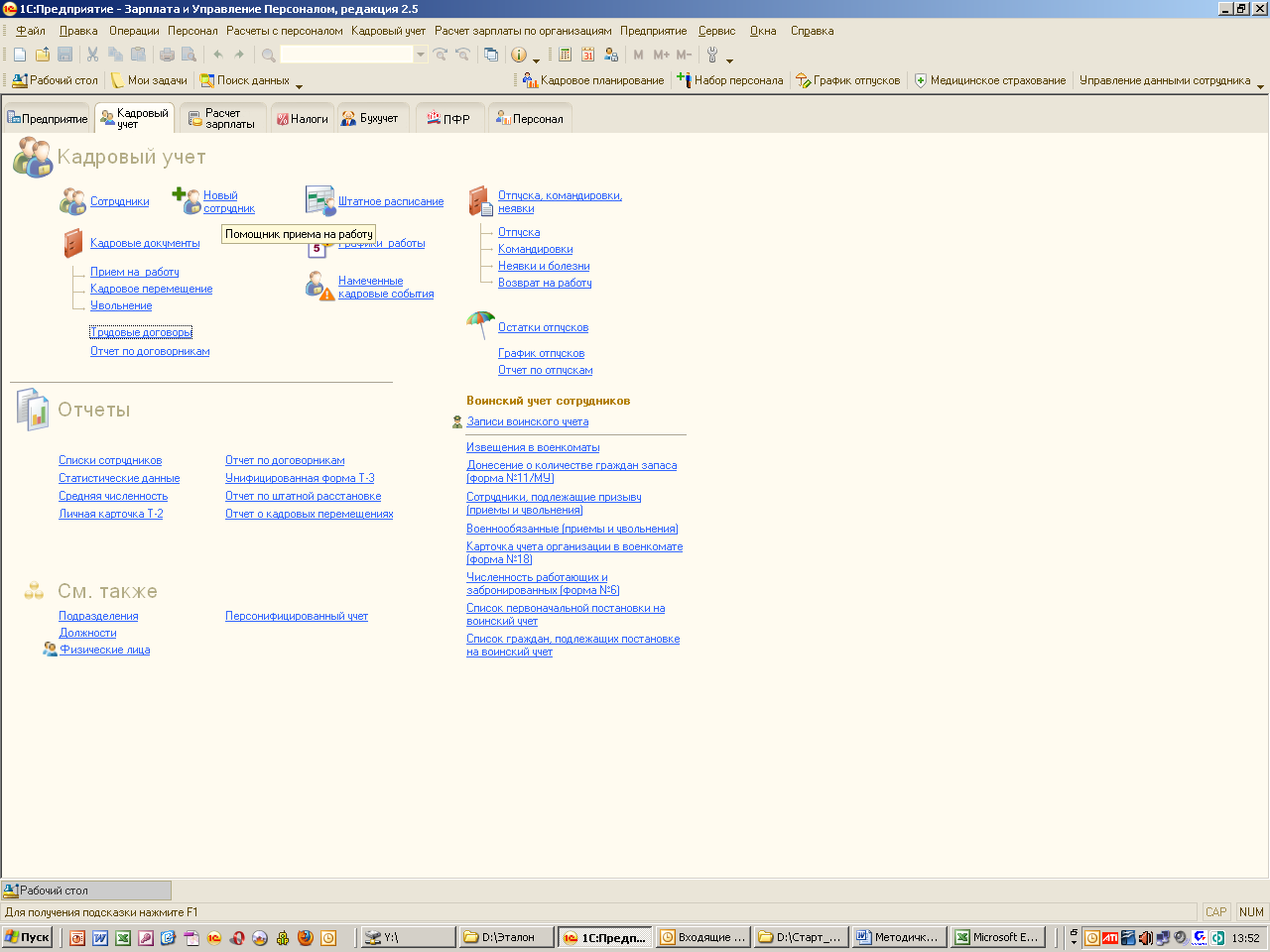Viewport: 1270px width, 952px height.
Task: Open the Личная карточка Т-2 link
Action: pyautogui.click(x=111, y=514)
